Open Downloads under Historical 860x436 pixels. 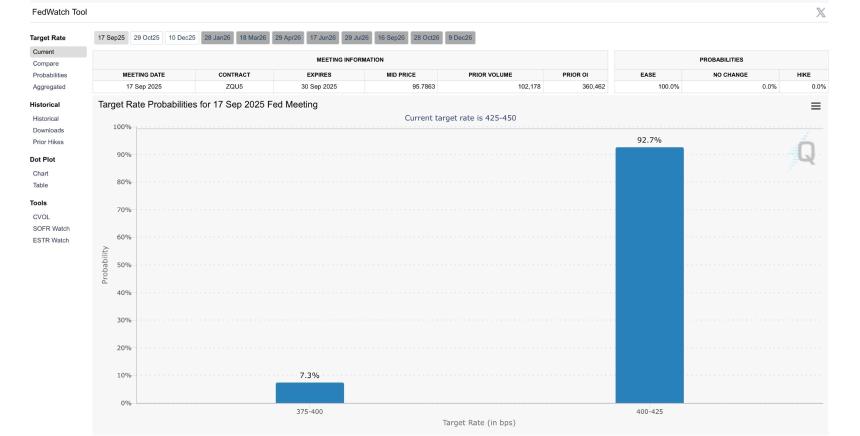click(x=48, y=130)
